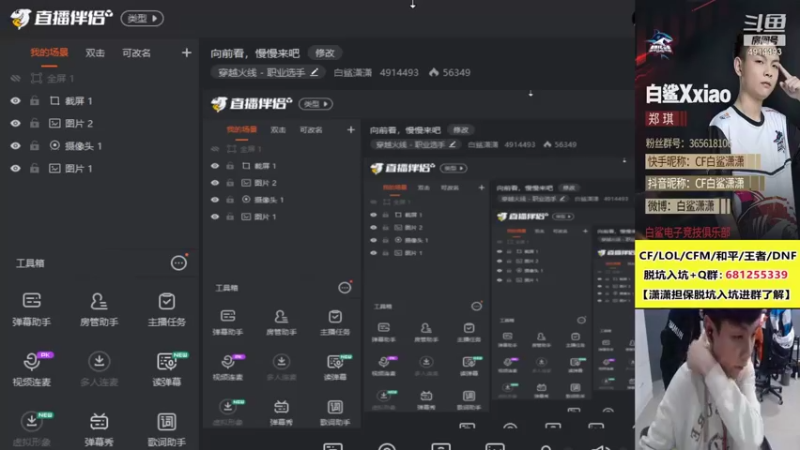Select 双击 tab in the first nested preview
Image resolution: width=800 pixels, height=450 pixels.
[x=278, y=130]
